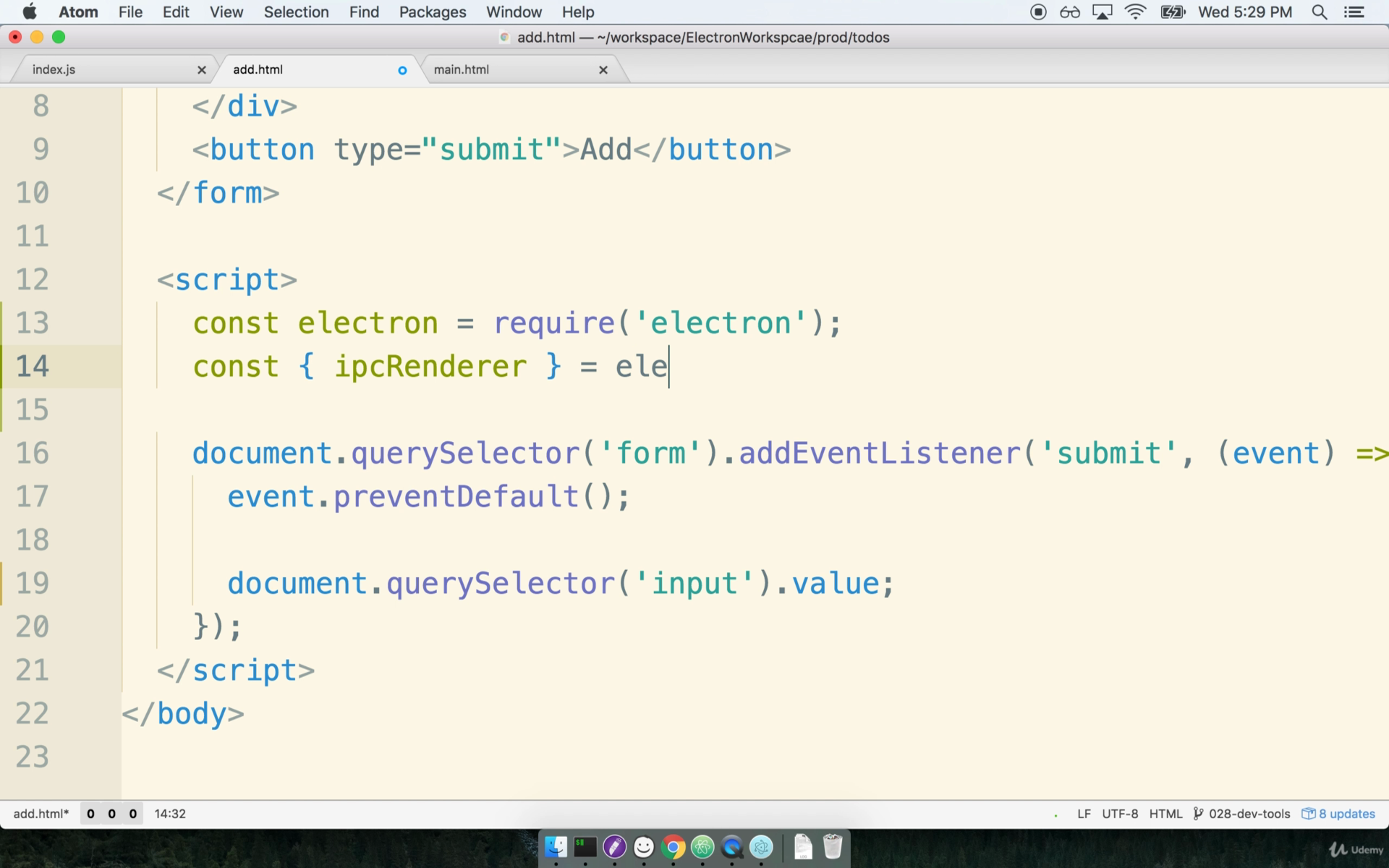
Task: Open the light blue Electron icon in Dock
Action: 761,846
